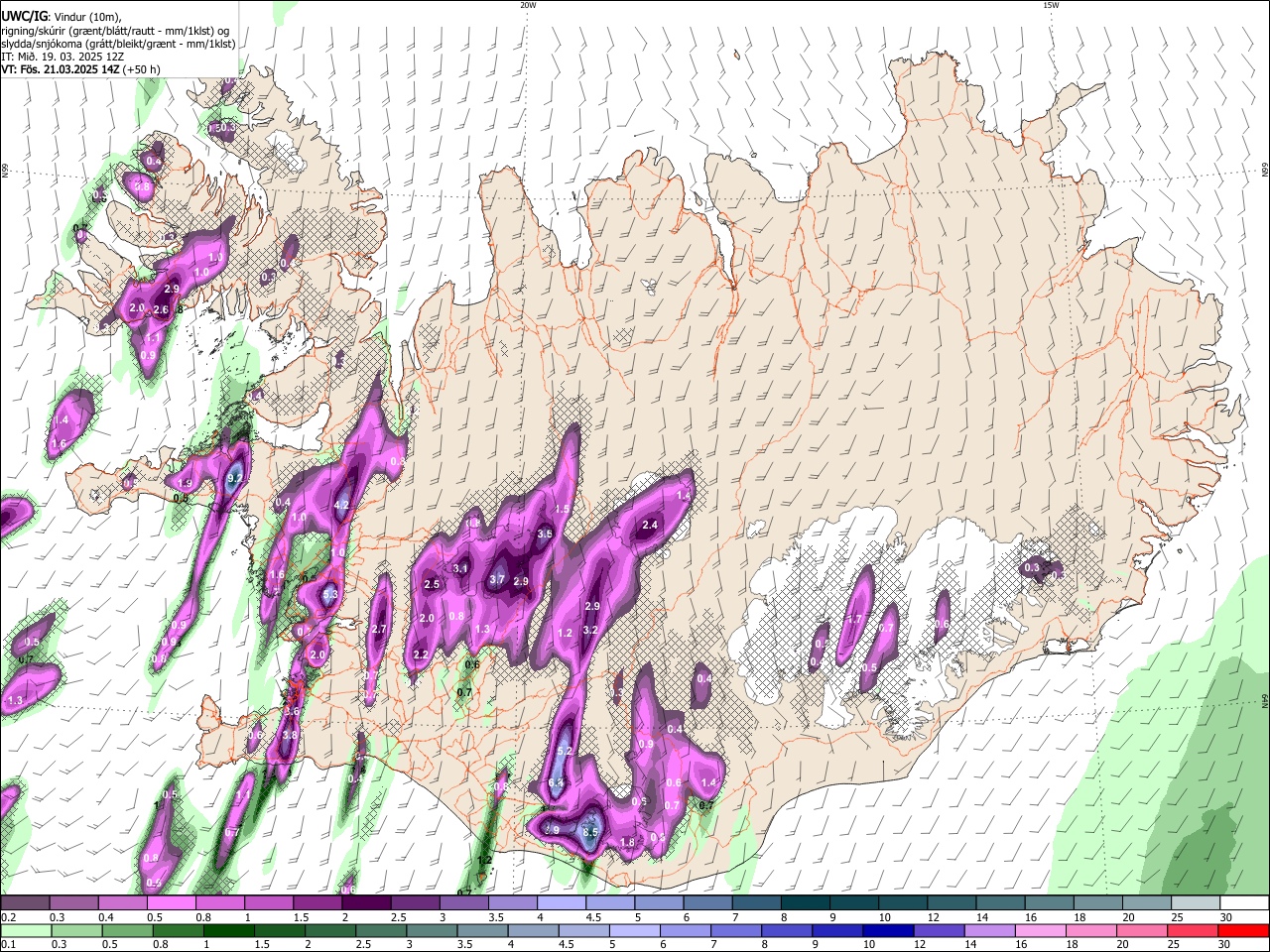The image size is (1270, 952).
Task: Click the darkest purple swatch between 2 and 2.5
Action: point(367,903)
